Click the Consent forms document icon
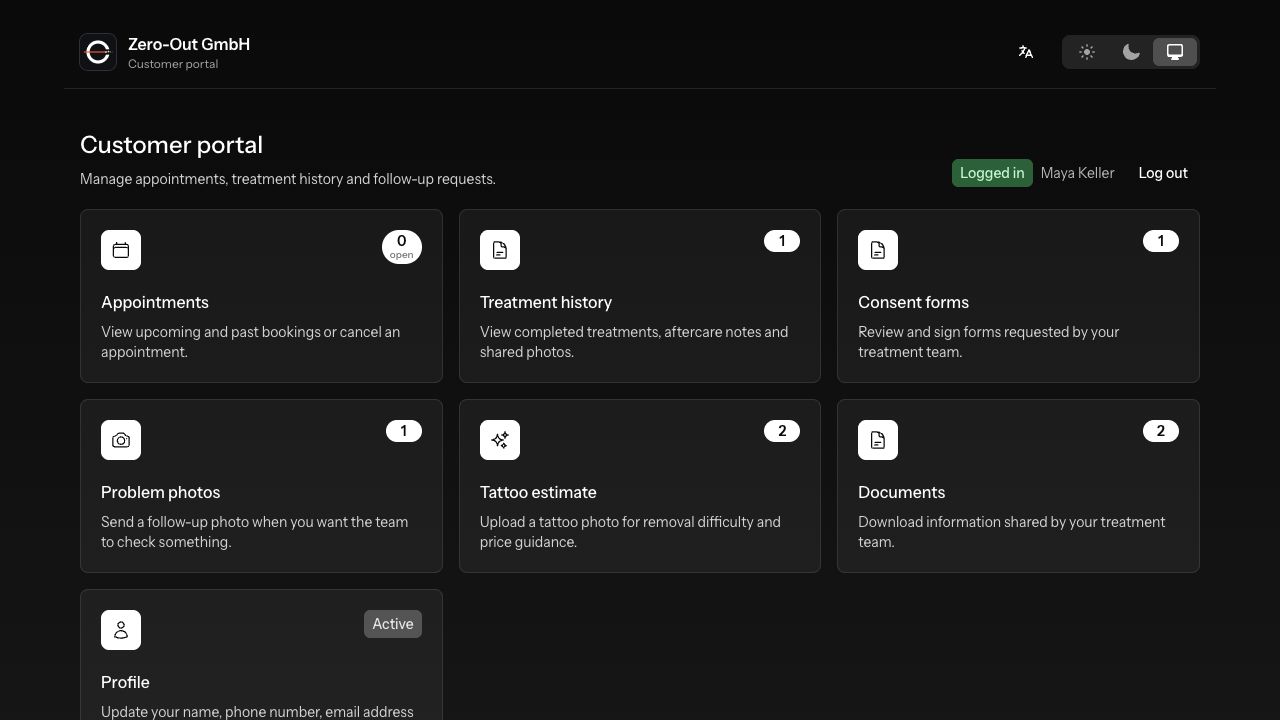Image resolution: width=1280 pixels, height=720 pixels. click(878, 250)
